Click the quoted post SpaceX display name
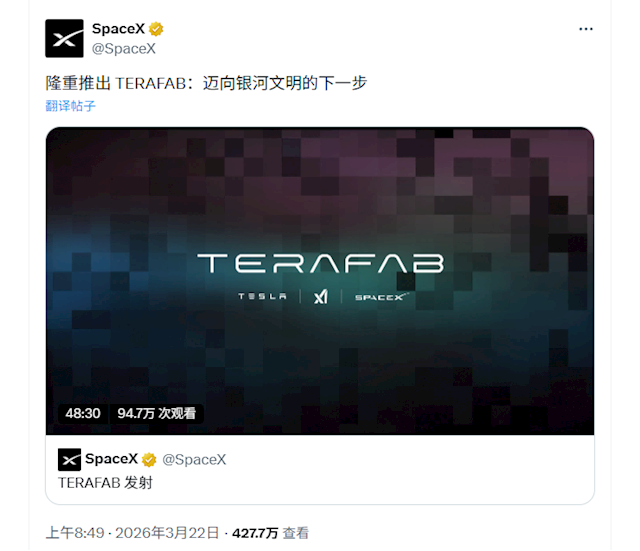The height and width of the screenshot is (551, 640). click(111, 459)
